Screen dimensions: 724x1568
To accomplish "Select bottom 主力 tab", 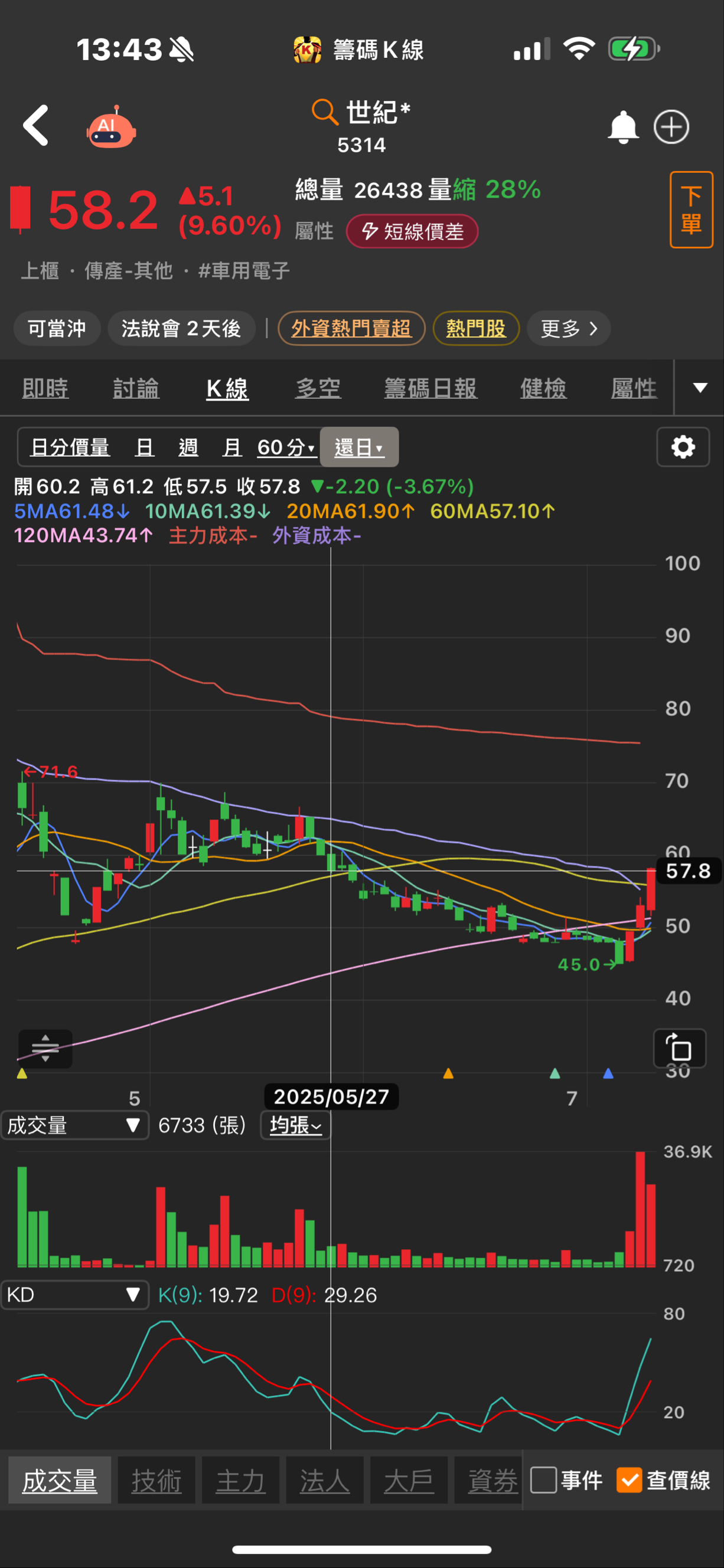I will point(240,1480).
